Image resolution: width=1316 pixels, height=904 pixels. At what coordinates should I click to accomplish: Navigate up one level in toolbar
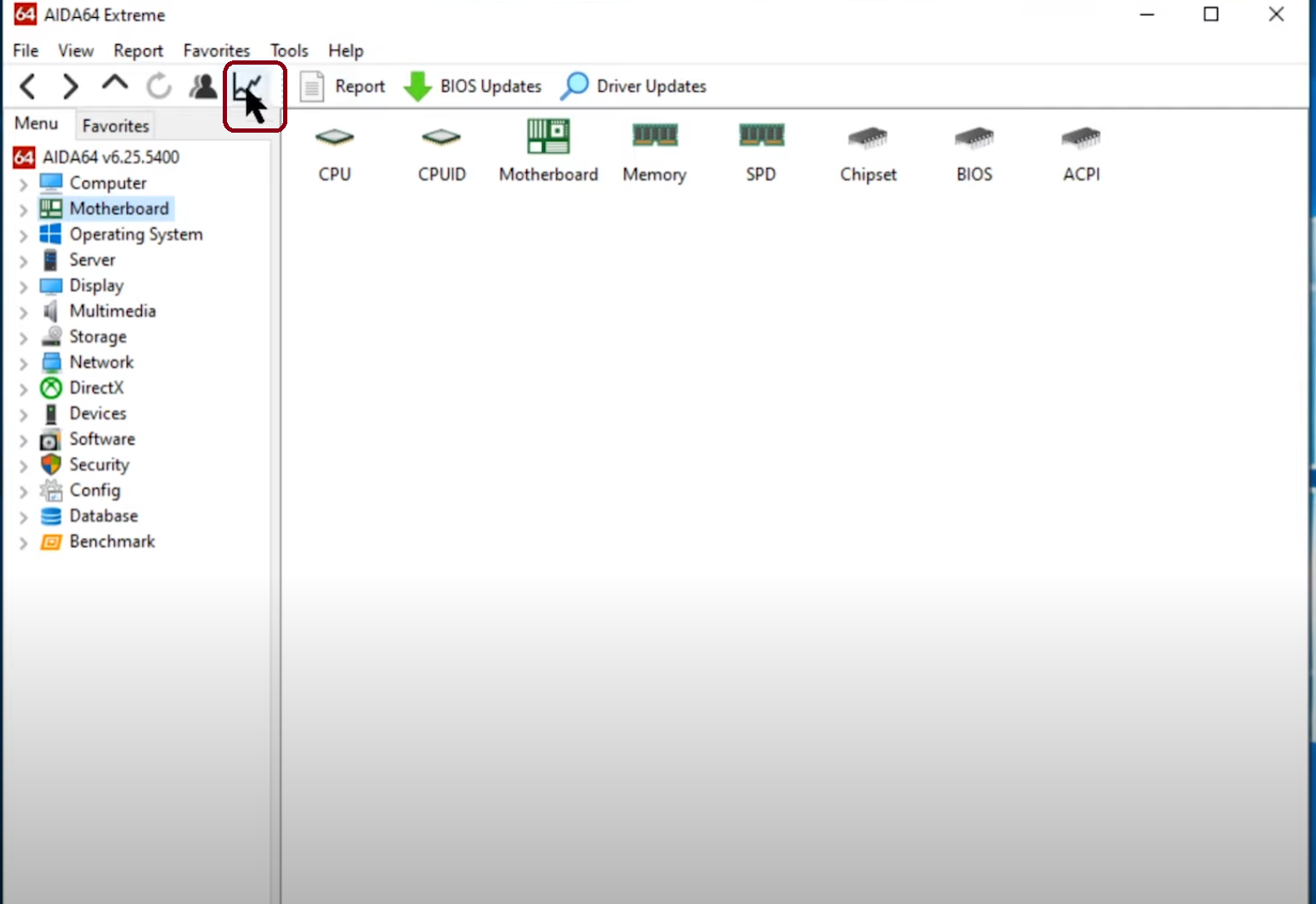click(x=115, y=83)
